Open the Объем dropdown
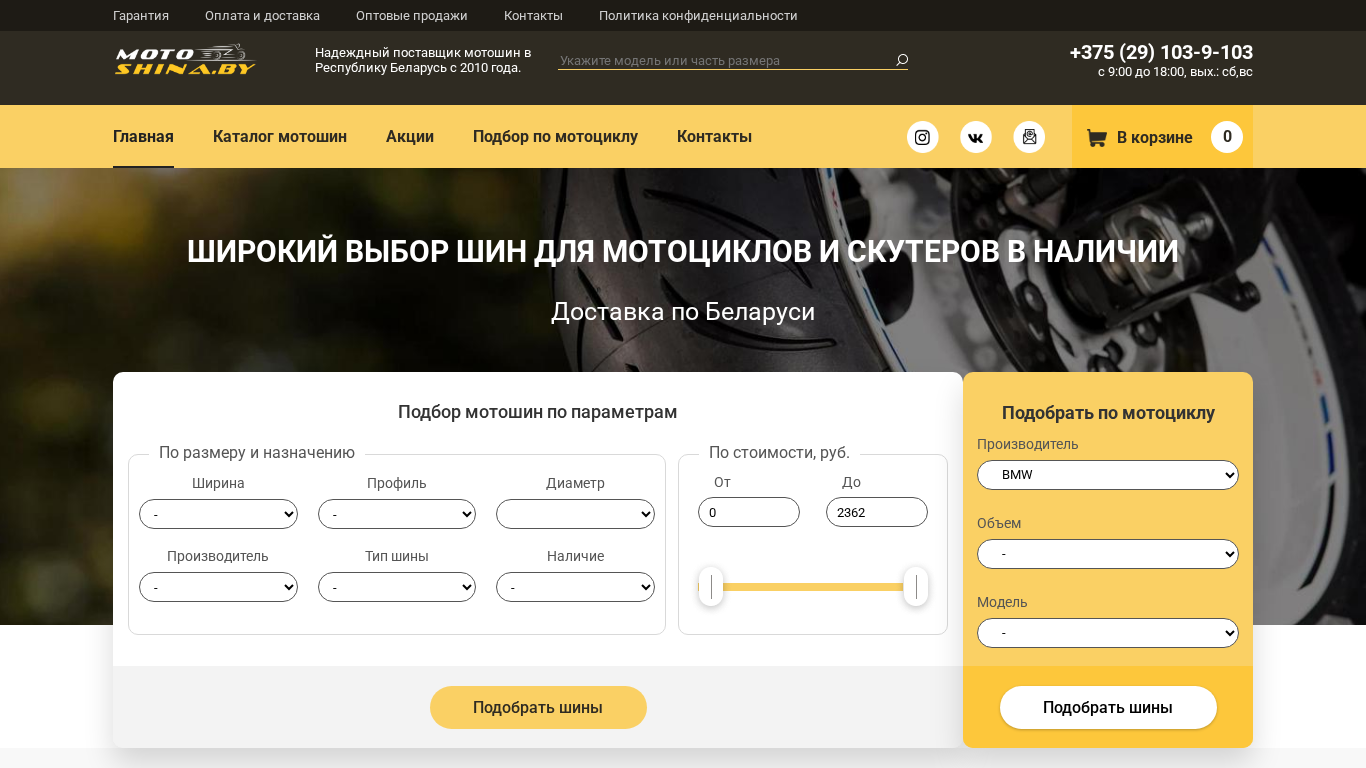 pos(1107,554)
